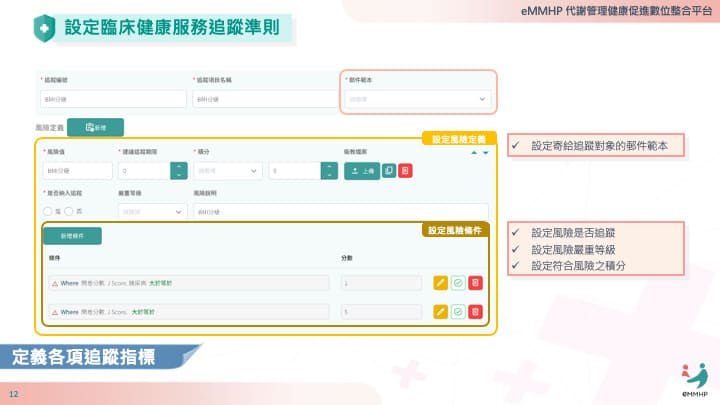720x405 pixels.
Task: Select the 否 radio option for tracking
Action: click(70, 211)
